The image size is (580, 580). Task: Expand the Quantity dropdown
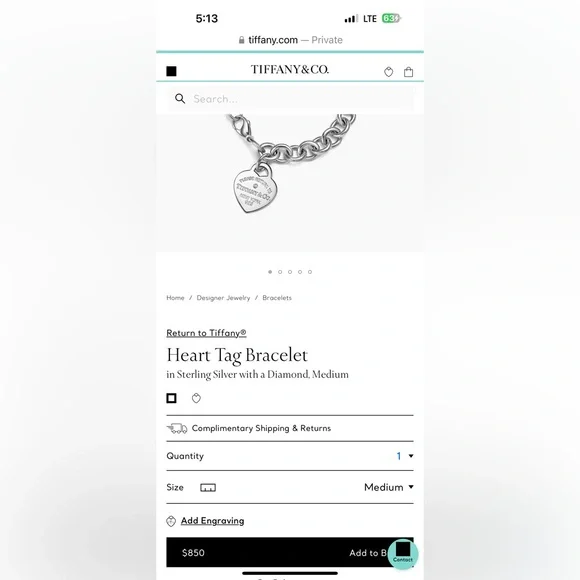pos(405,456)
